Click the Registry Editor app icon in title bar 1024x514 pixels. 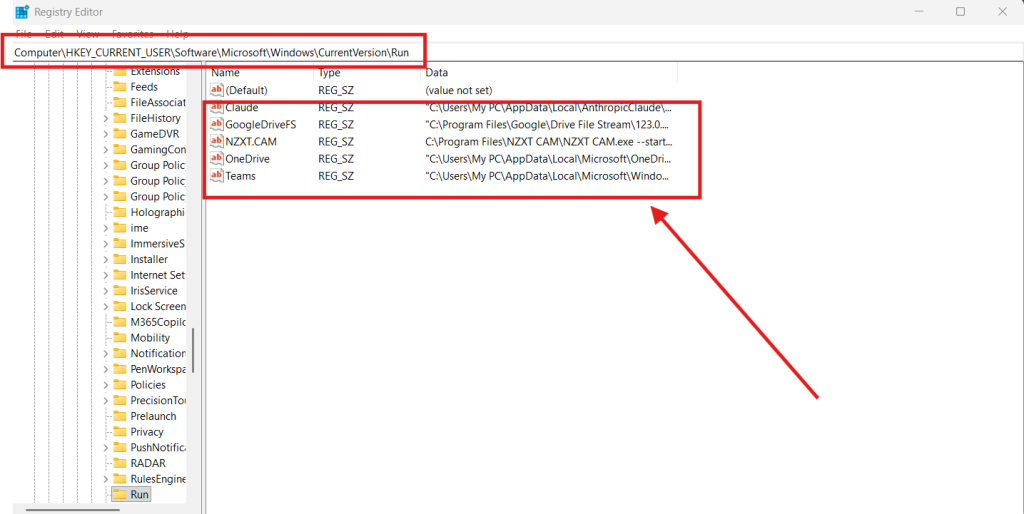22,11
